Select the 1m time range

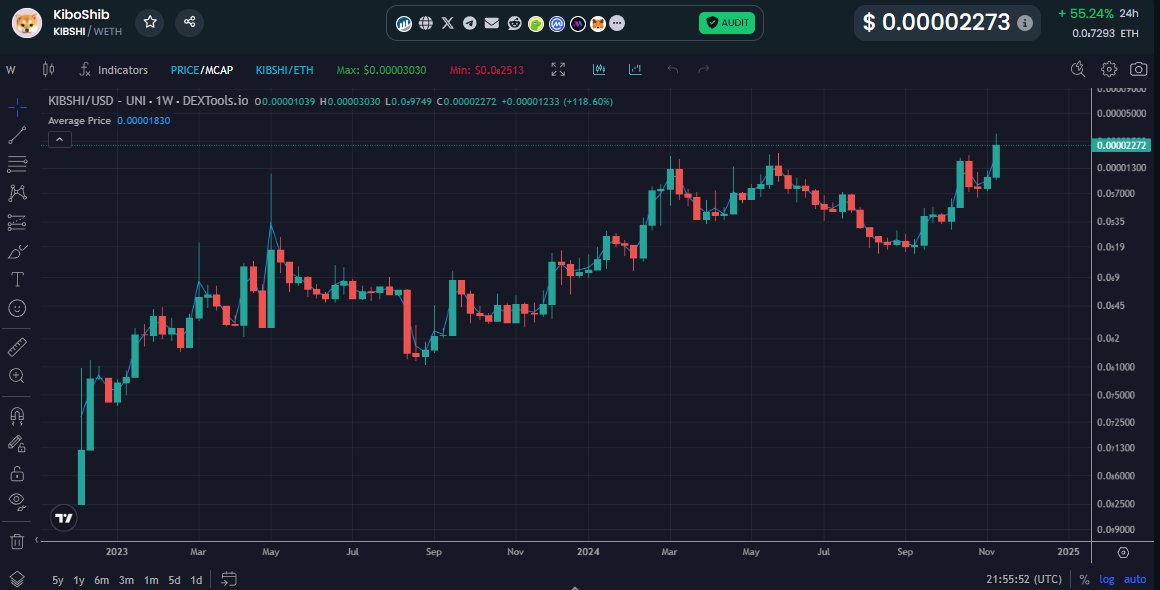coord(151,580)
